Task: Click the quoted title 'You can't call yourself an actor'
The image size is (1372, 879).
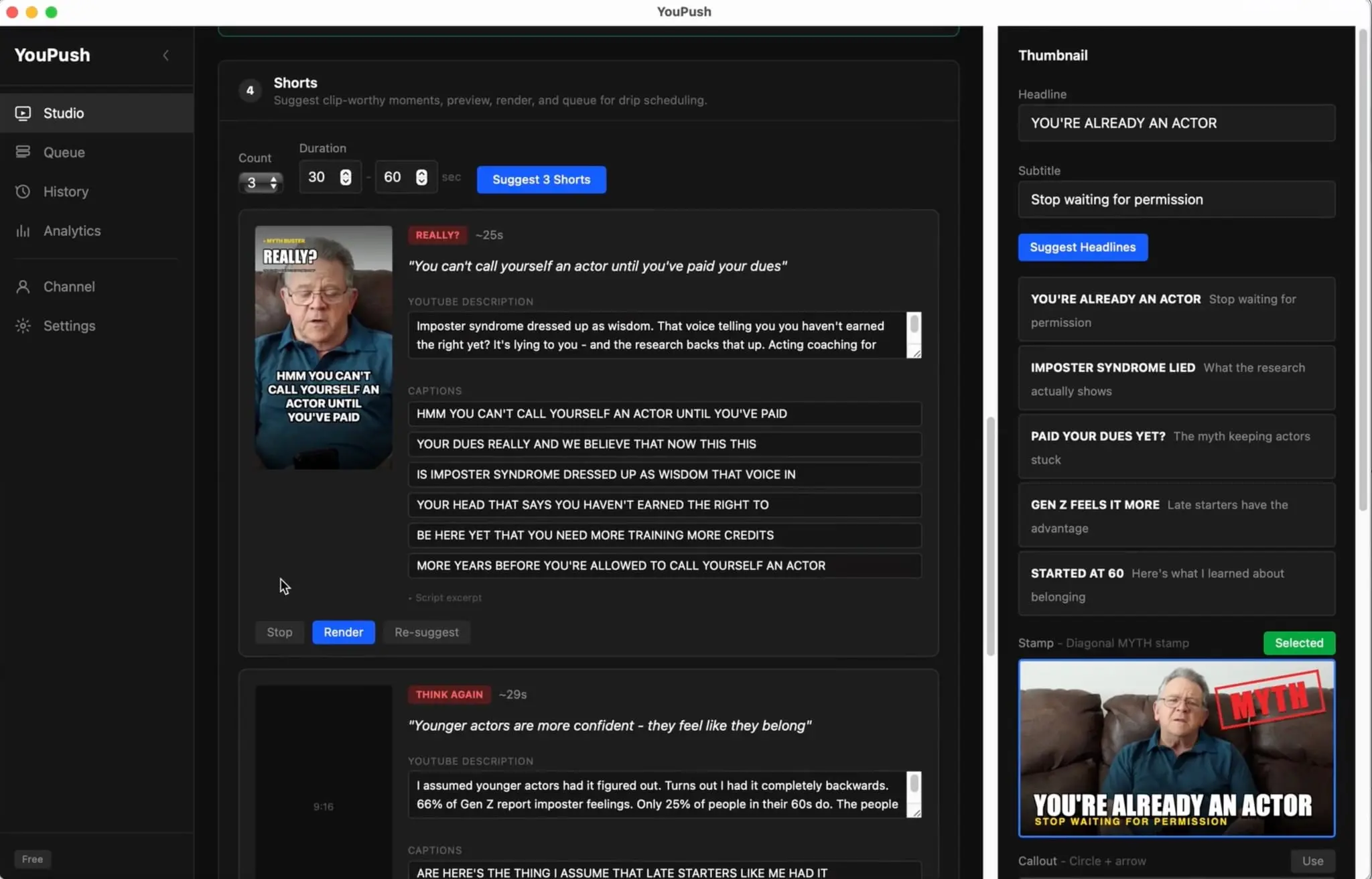Action: [x=598, y=267]
